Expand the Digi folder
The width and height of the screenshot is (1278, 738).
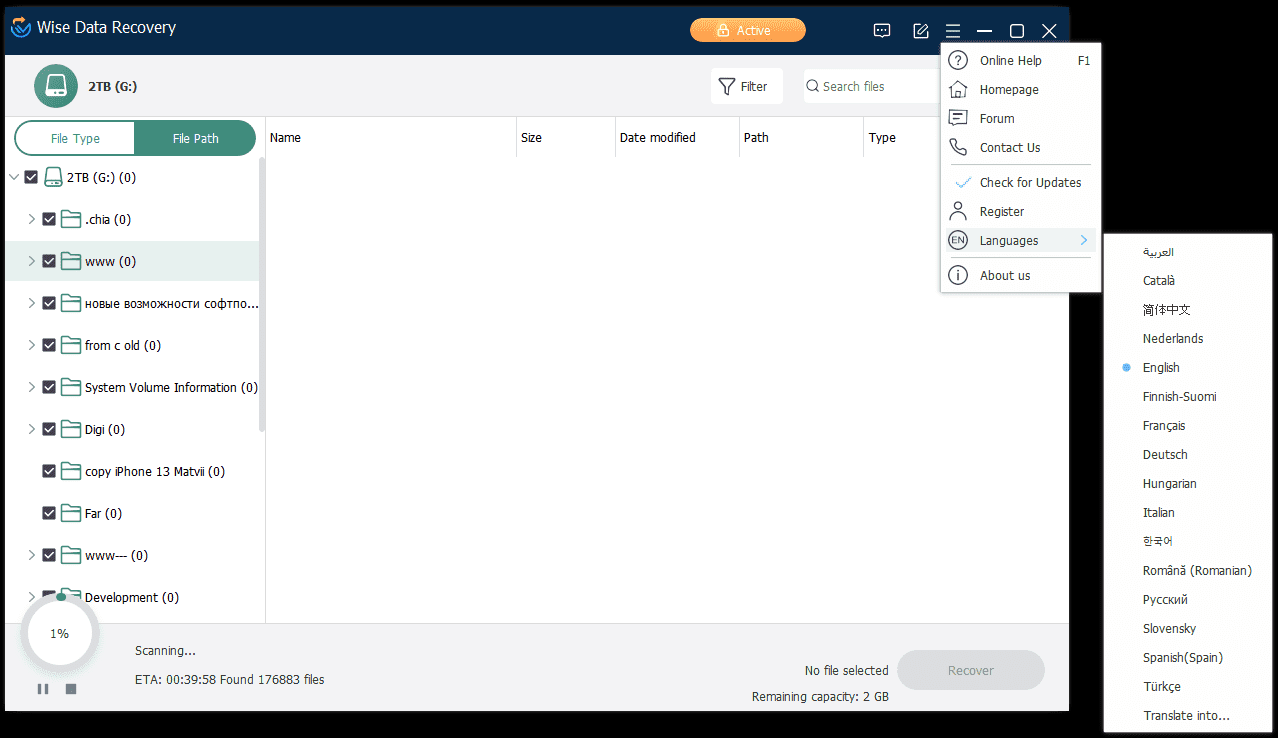(x=31, y=429)
